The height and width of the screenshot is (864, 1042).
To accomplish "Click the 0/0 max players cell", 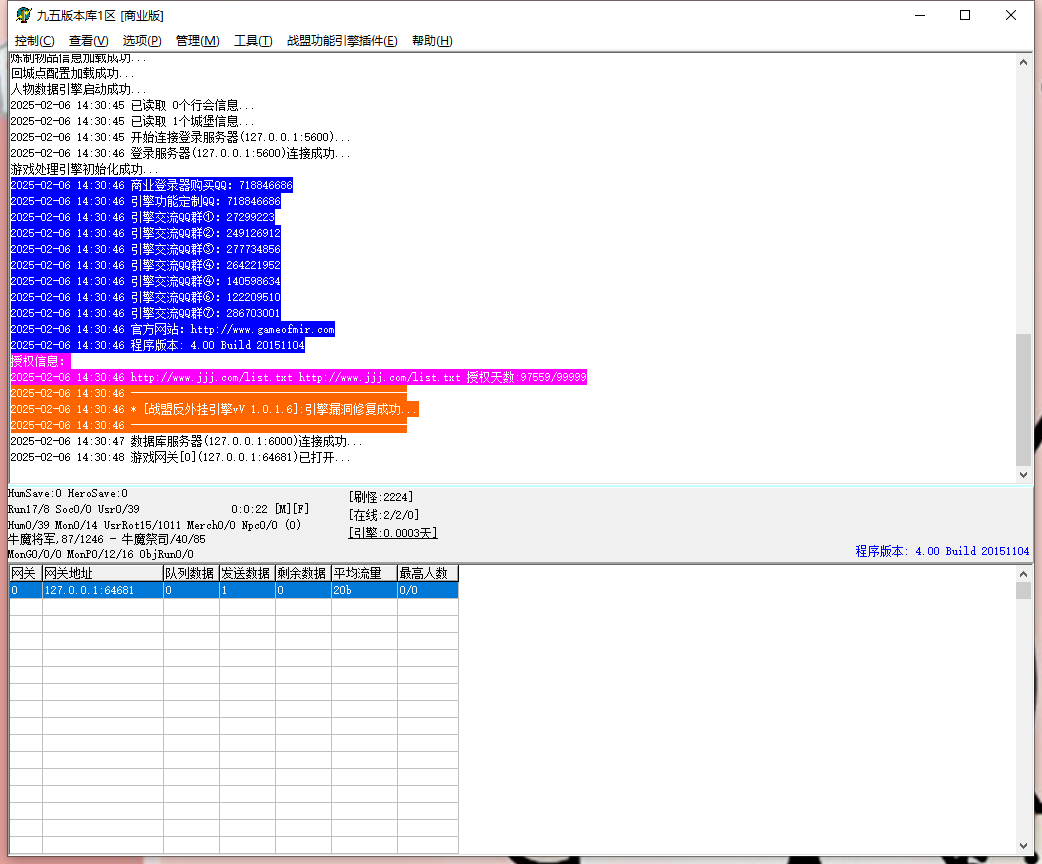I will 428,590.
